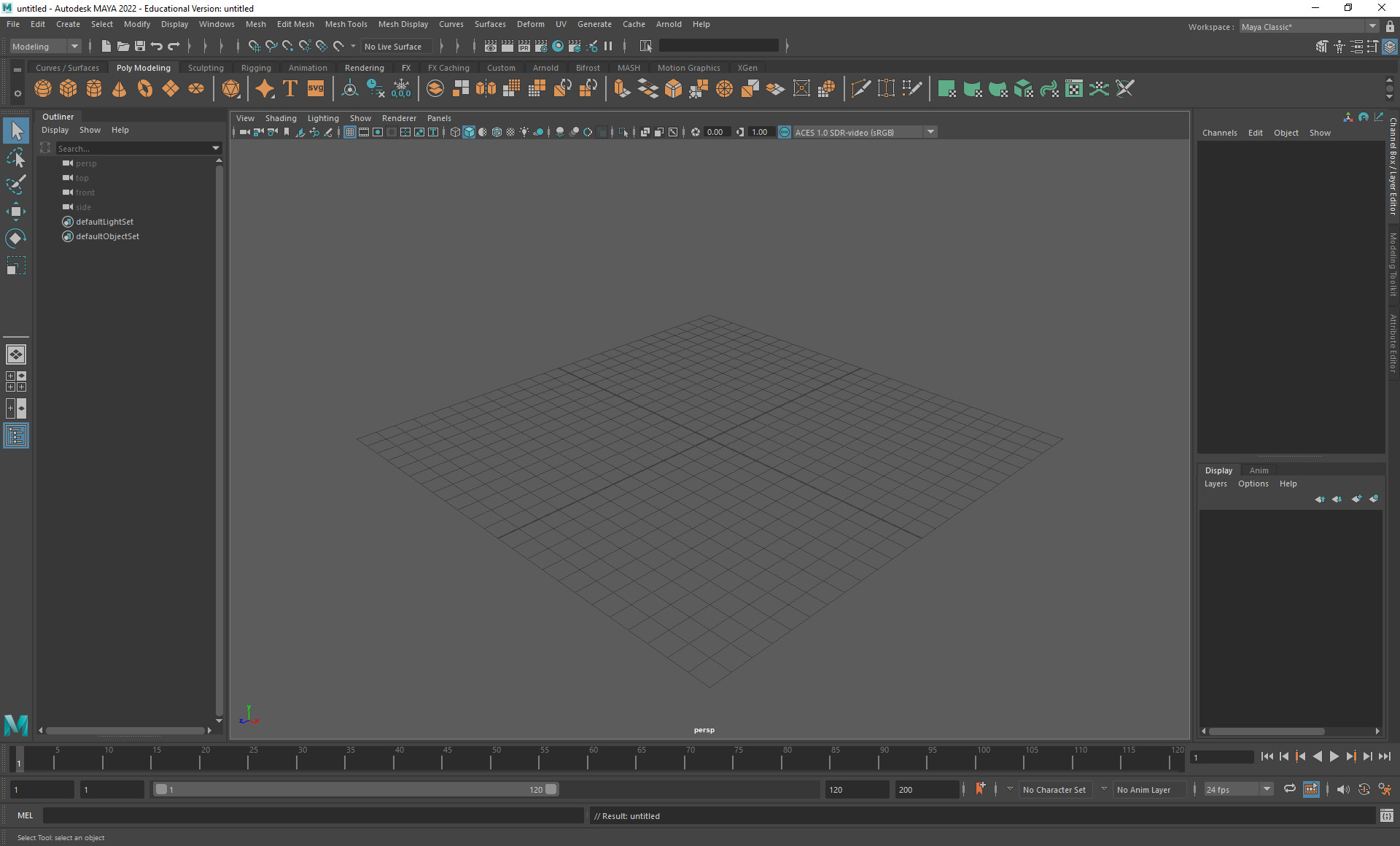Screen dimensions: 1400x846
Task: Click the MEL command language label
Action: point(26,815)
